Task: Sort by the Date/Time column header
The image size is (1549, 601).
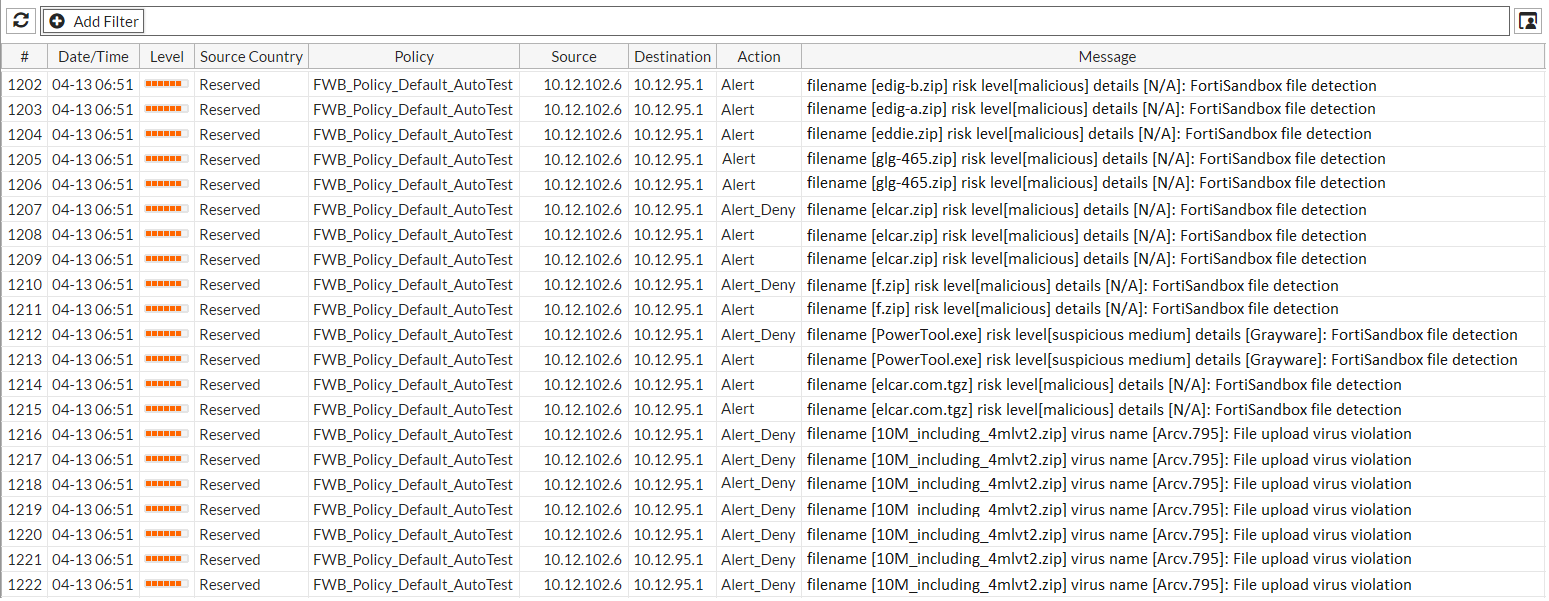Action: point(93,57)
